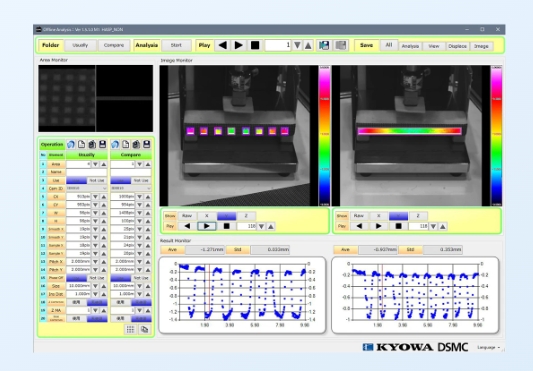The image size is (533, 371).
Task: Click the Compare button next to Folder
Action: click(x=114, y=45)
